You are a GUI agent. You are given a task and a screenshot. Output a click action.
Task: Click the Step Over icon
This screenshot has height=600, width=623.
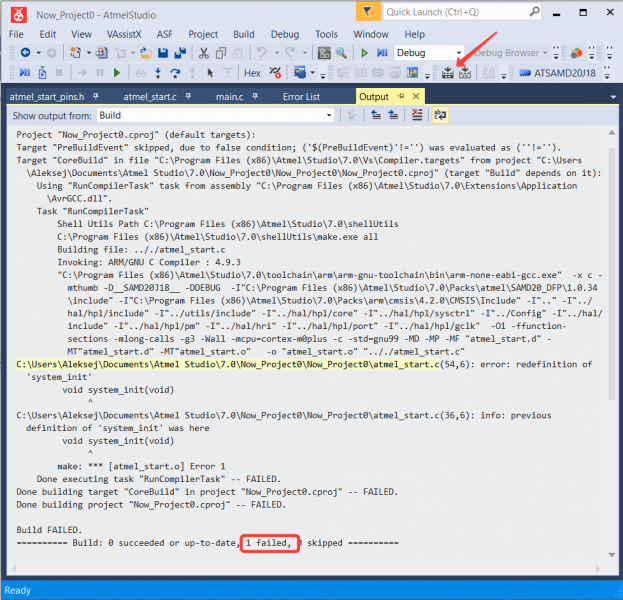click(175, 73)
